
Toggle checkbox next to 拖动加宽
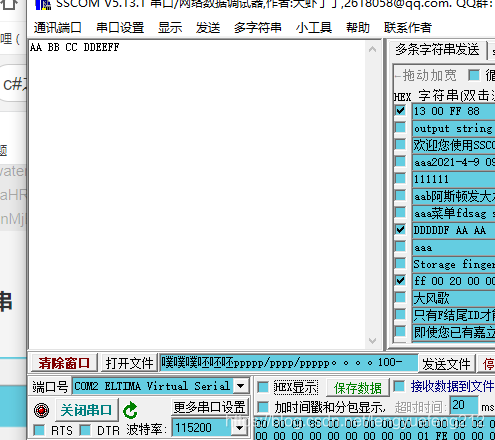(x=474, y=75)
